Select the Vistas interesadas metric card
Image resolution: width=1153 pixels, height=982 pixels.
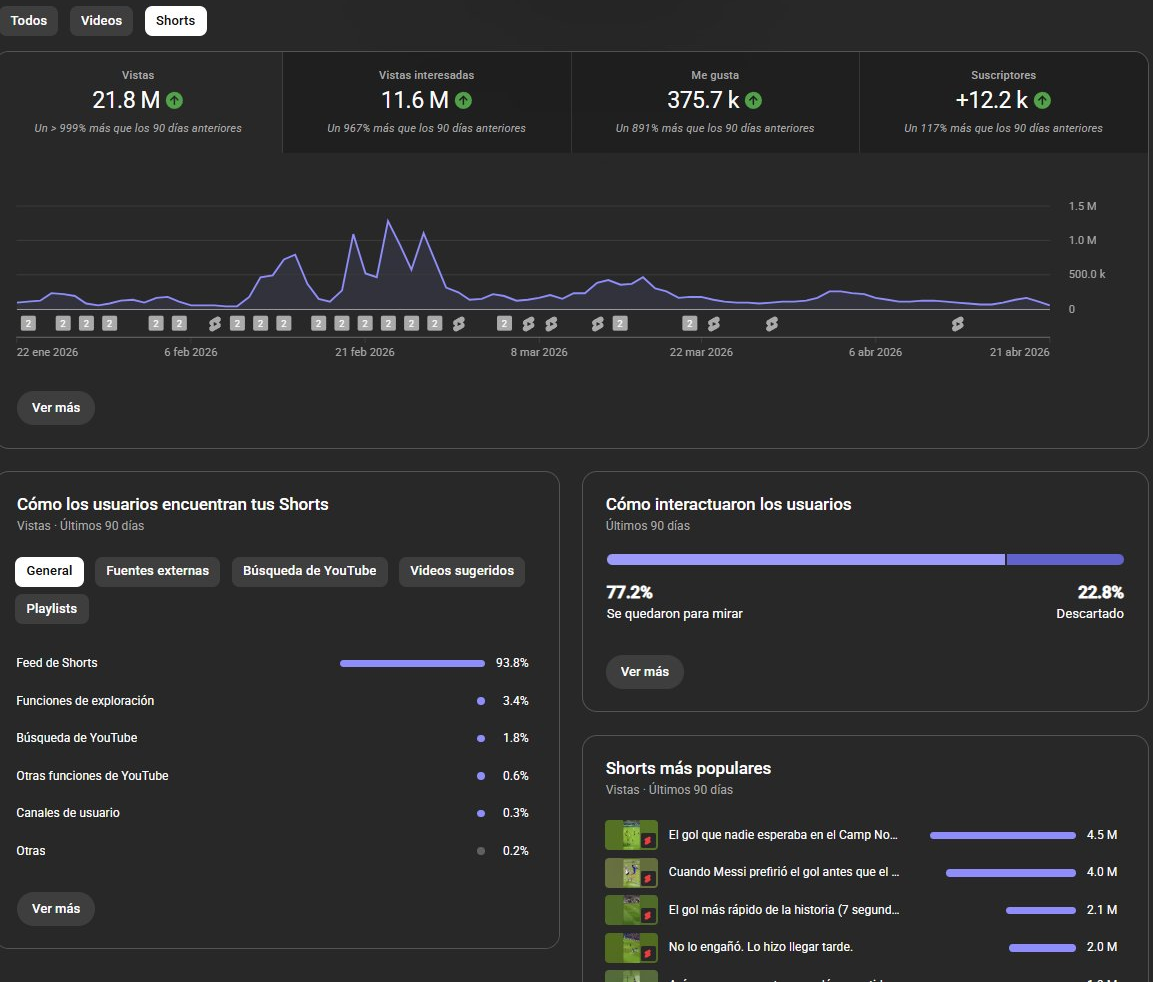point(426,102)
